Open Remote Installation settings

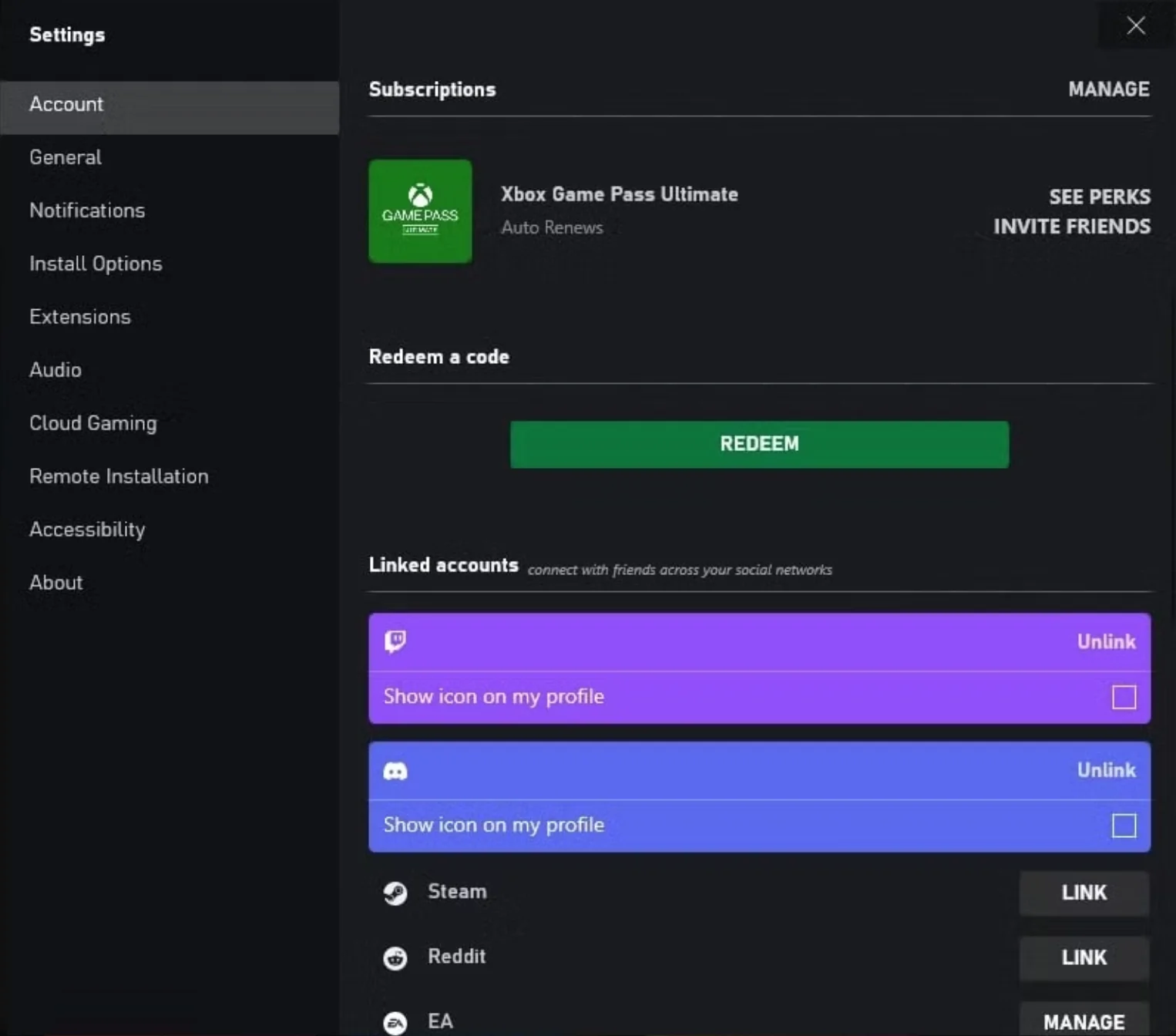[170, 476]
